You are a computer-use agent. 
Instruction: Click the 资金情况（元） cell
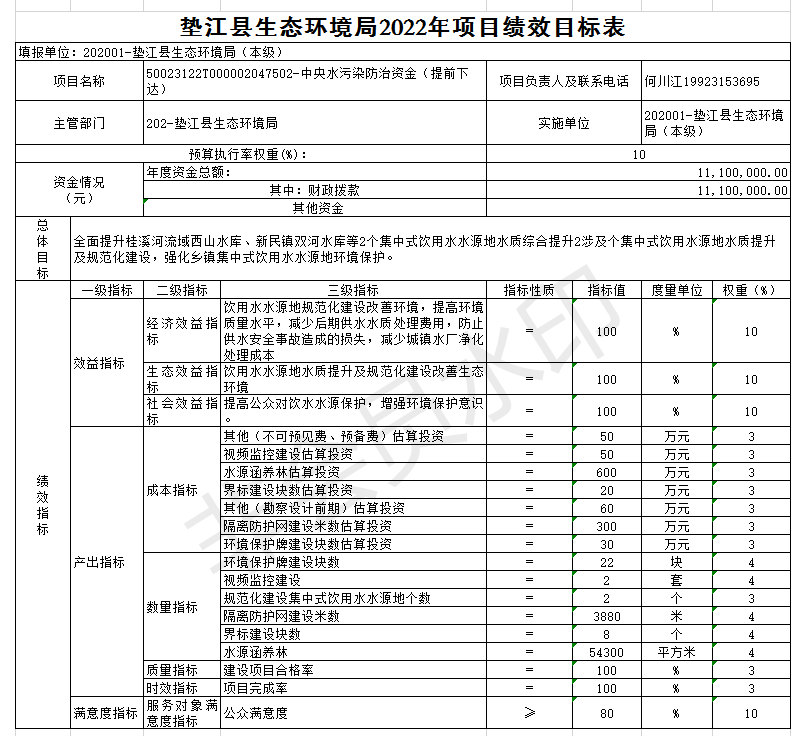click(79, 190)
